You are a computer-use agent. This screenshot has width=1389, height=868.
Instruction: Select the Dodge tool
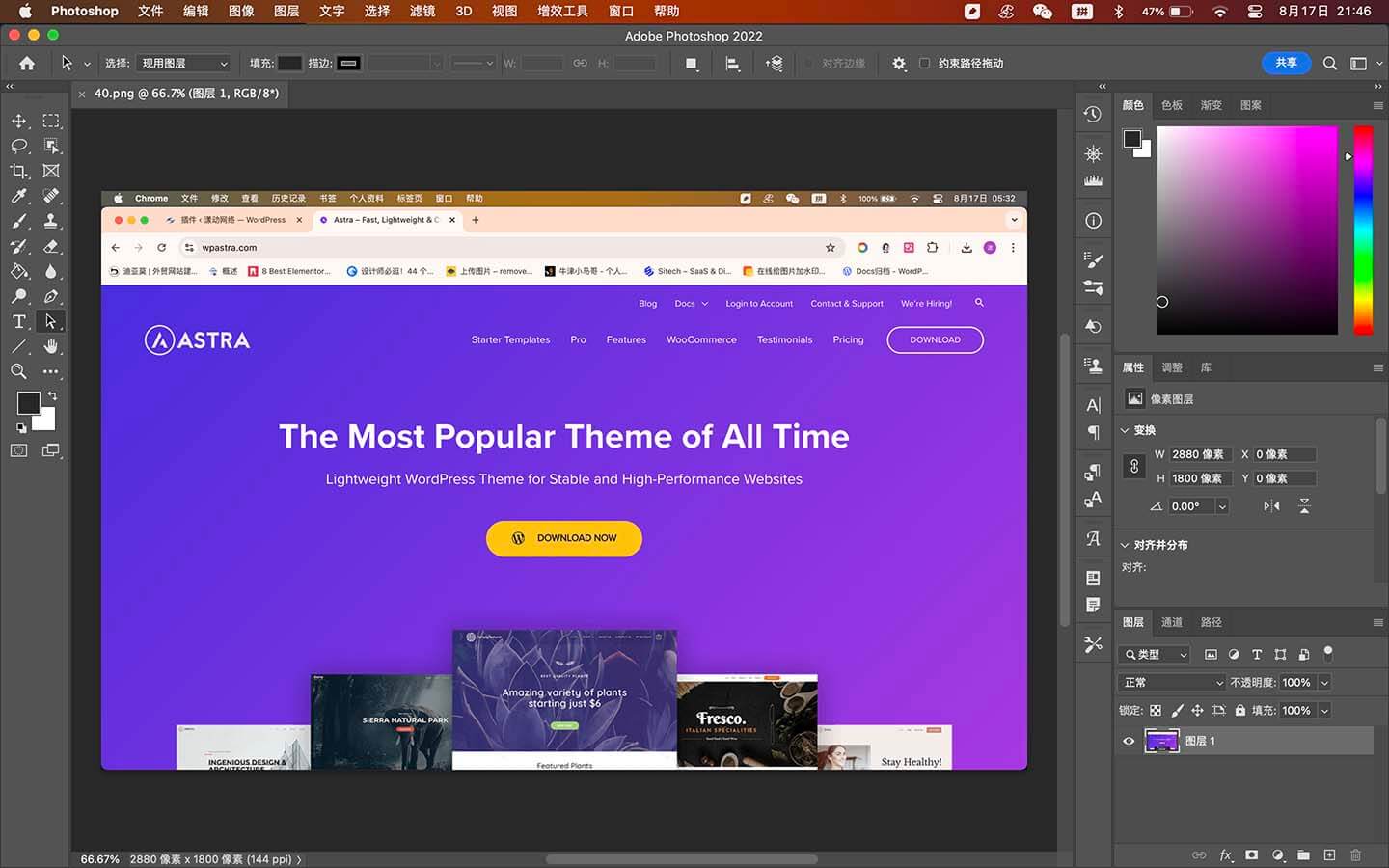19,296
